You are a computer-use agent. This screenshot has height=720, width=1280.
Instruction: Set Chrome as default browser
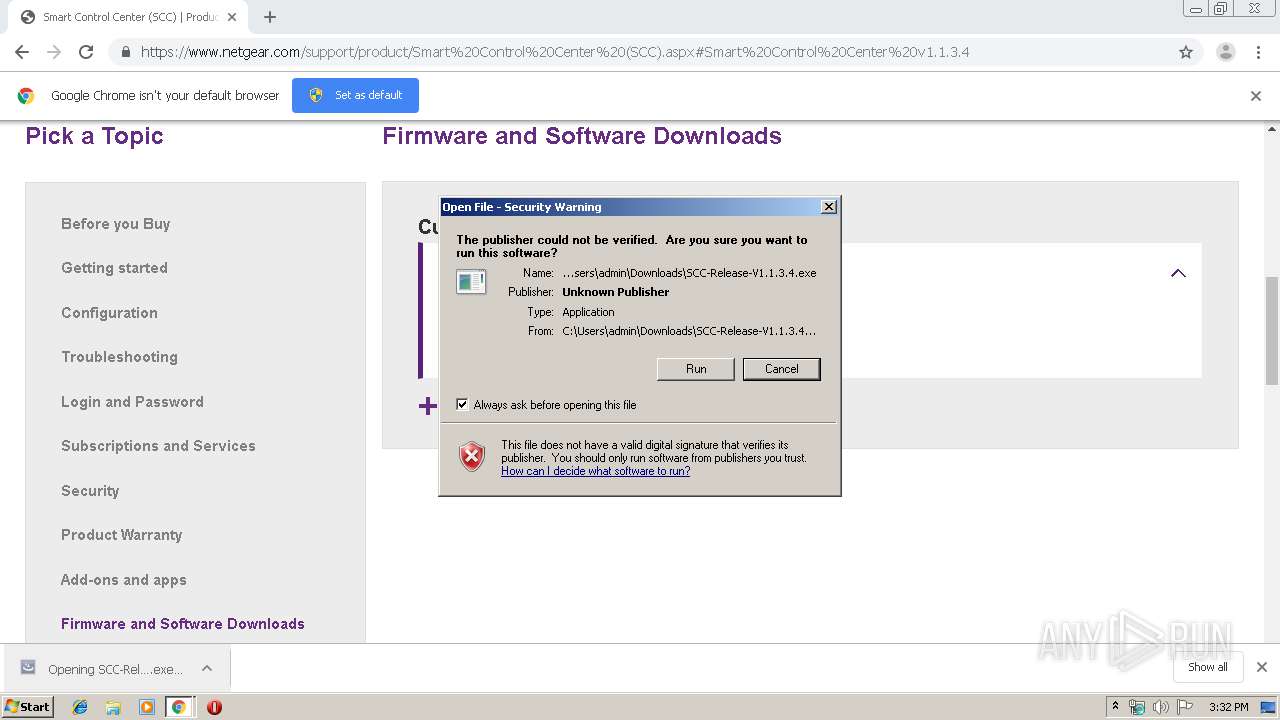tap(355, 95)
